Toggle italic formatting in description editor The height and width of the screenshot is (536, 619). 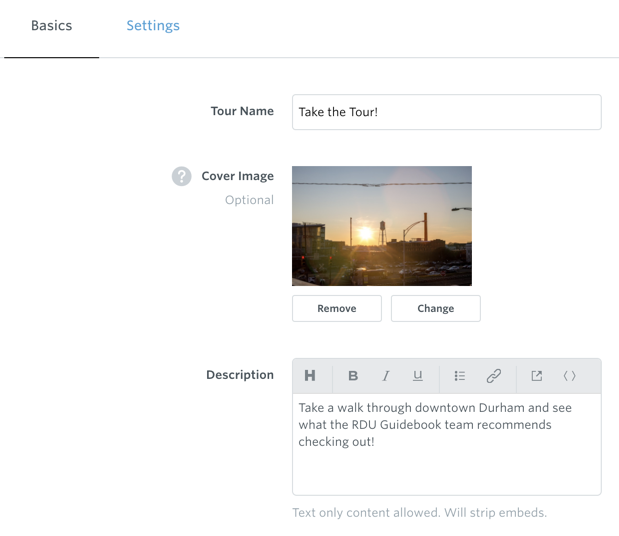[386, 376]
